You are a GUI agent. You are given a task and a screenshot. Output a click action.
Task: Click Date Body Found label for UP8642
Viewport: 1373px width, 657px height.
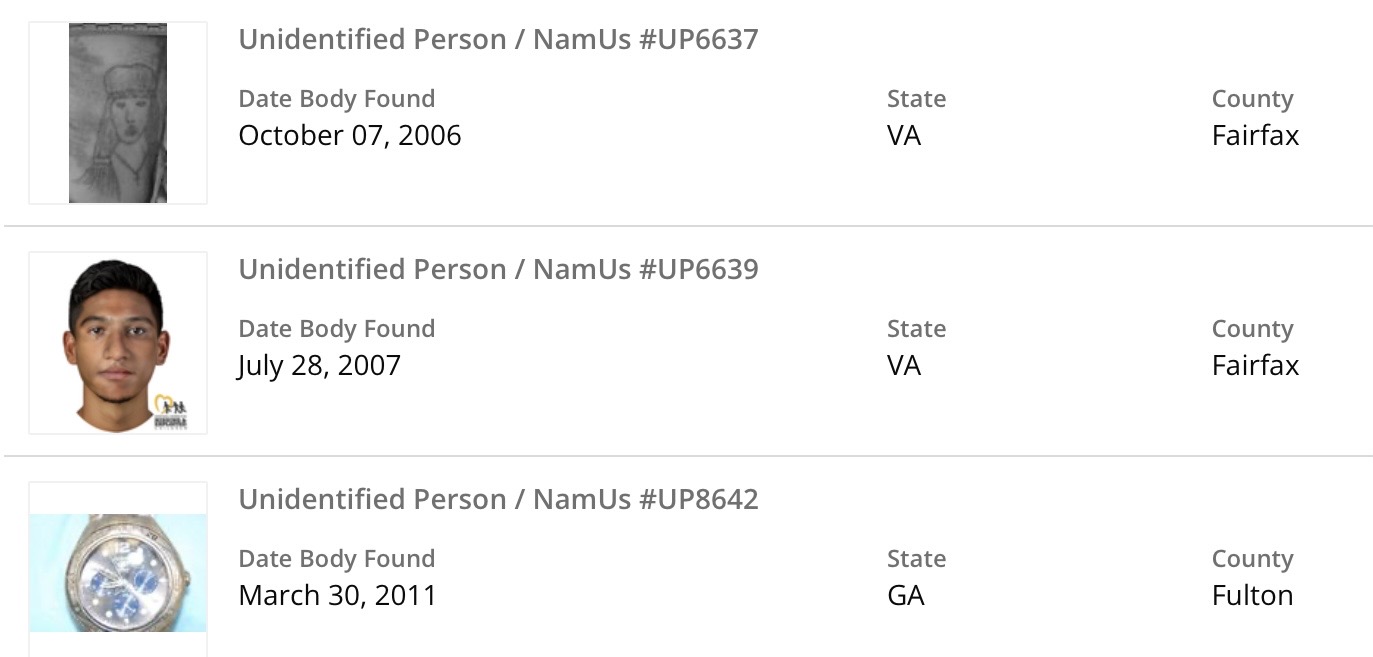point(336,559)
